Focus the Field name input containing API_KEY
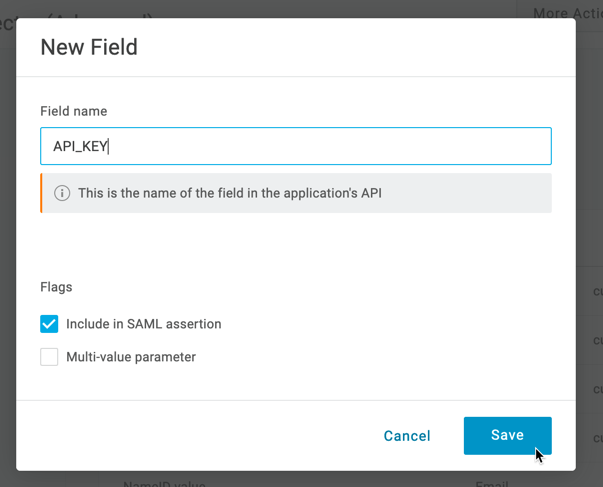The height and width of the screenshot is (487, 603). (295, 146)
